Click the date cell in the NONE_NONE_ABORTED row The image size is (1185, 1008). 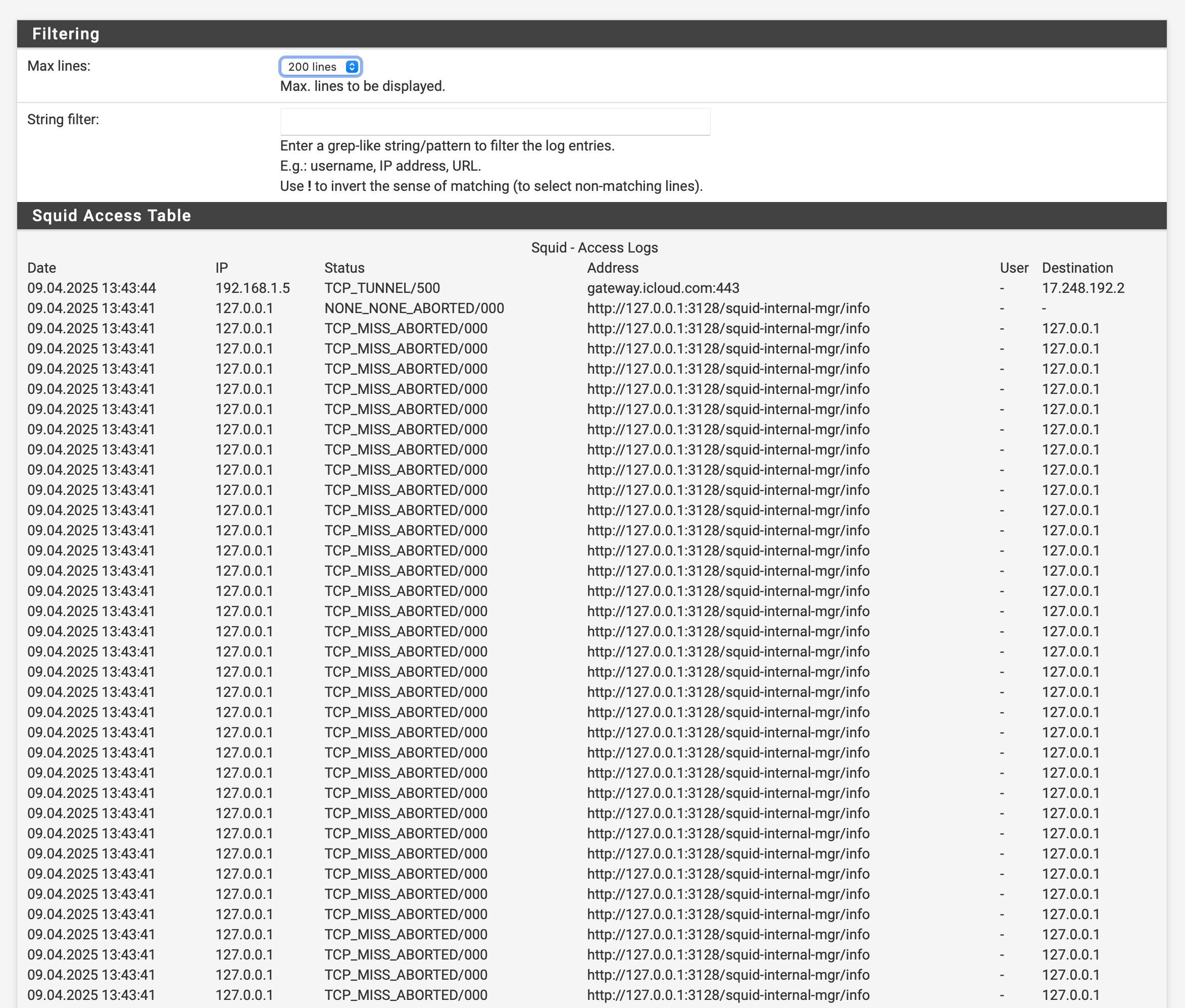(x=91, y=309)
